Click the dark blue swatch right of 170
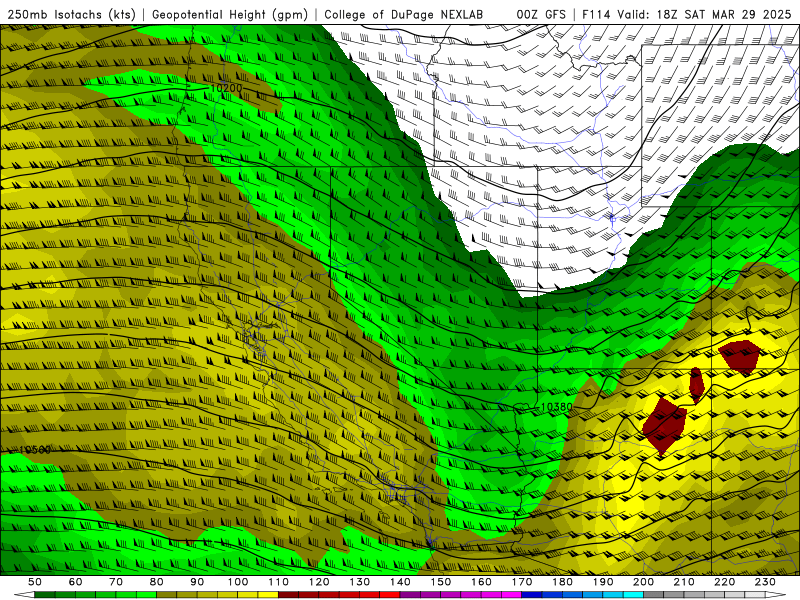800x600 pixels. 532,595
